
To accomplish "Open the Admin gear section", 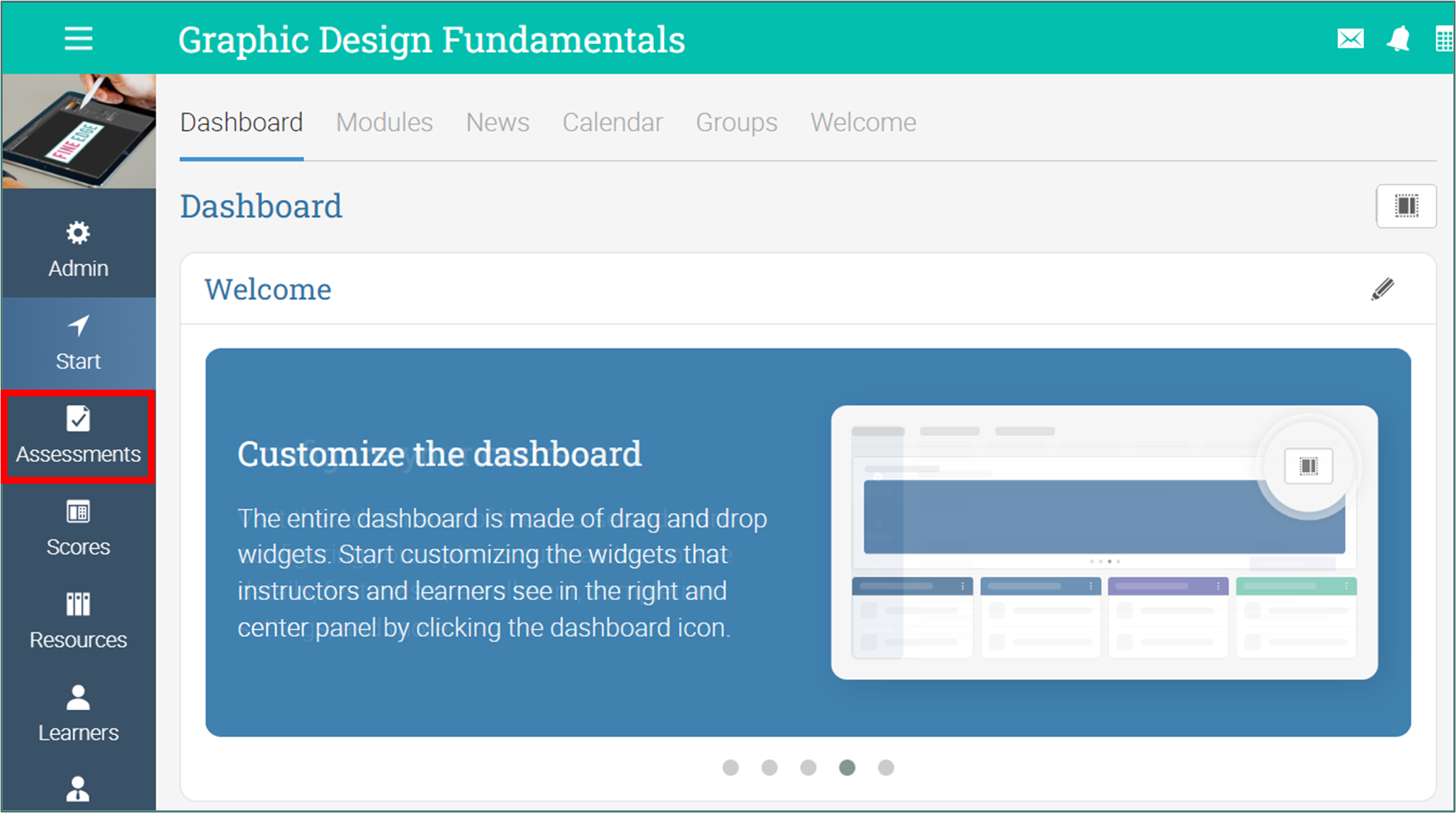I will (x=78, y=249).
